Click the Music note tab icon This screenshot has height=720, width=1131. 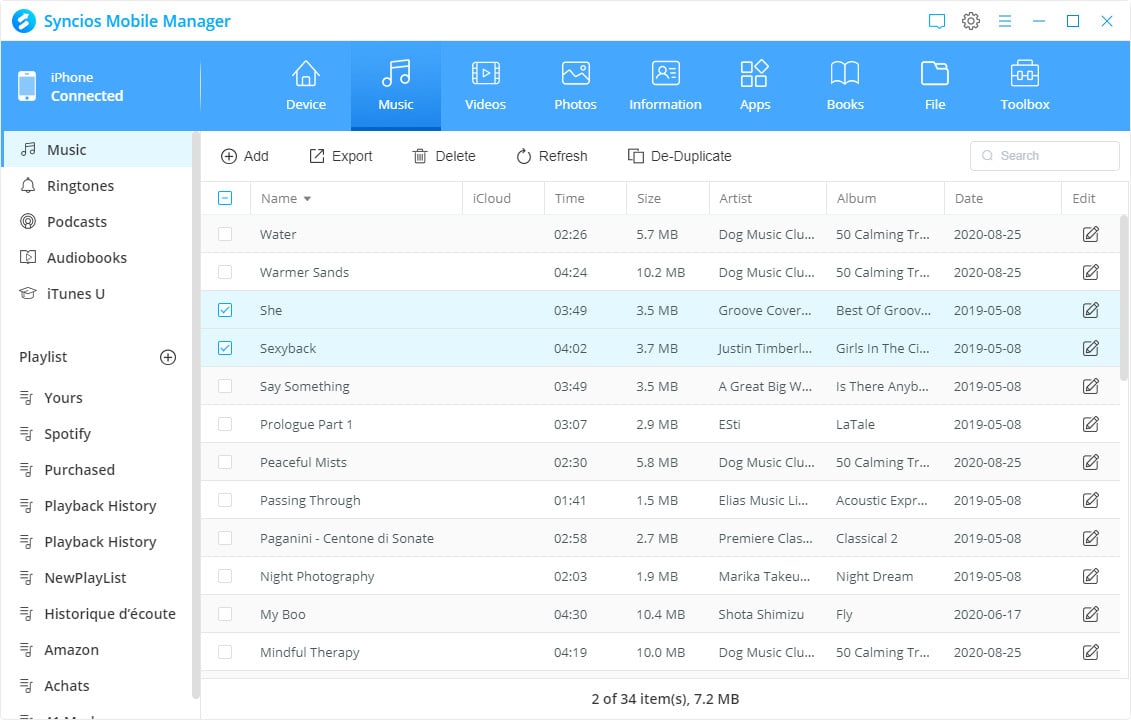(x=396, y=73)
